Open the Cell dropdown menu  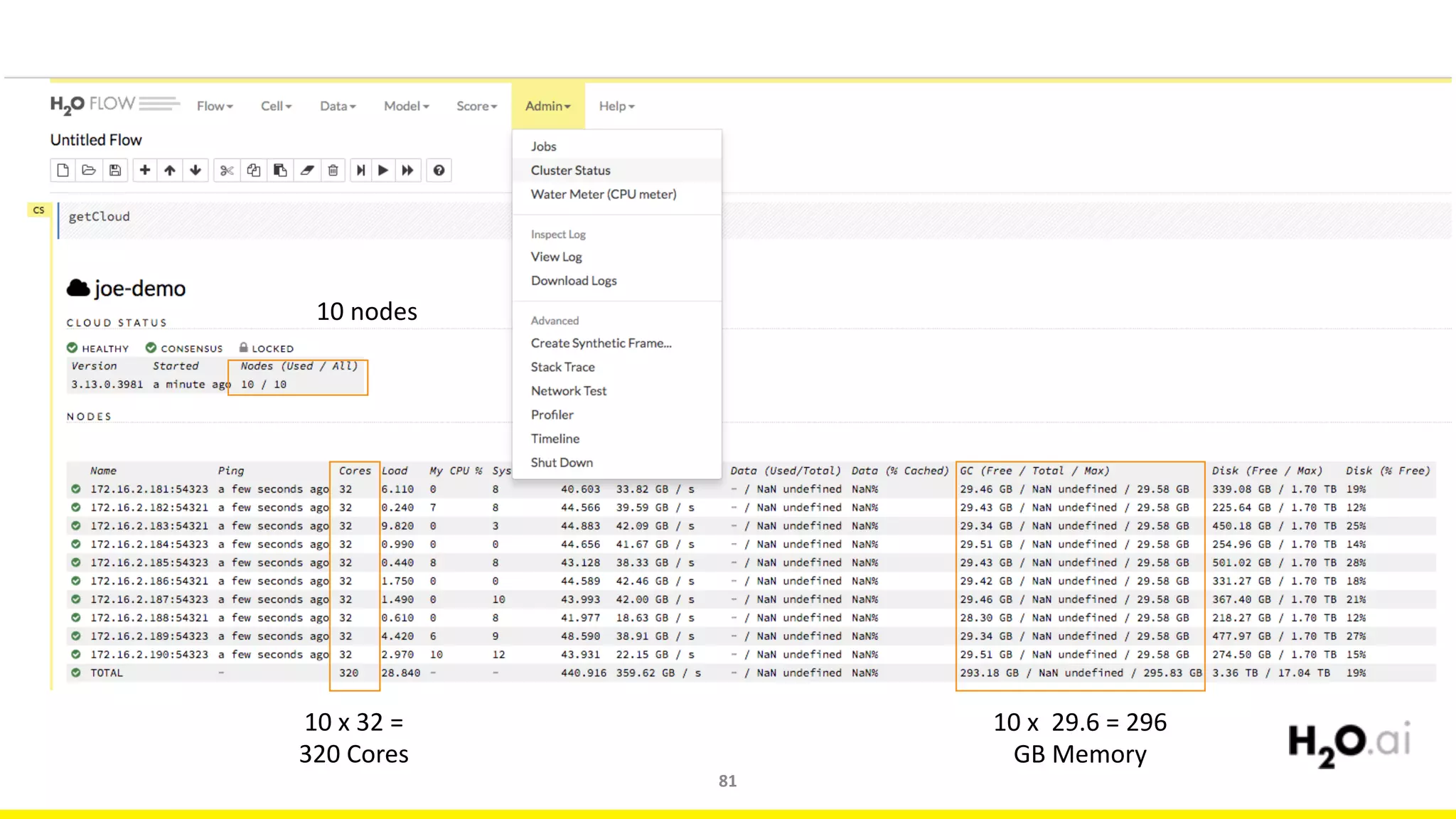click(x=276, y=106)
